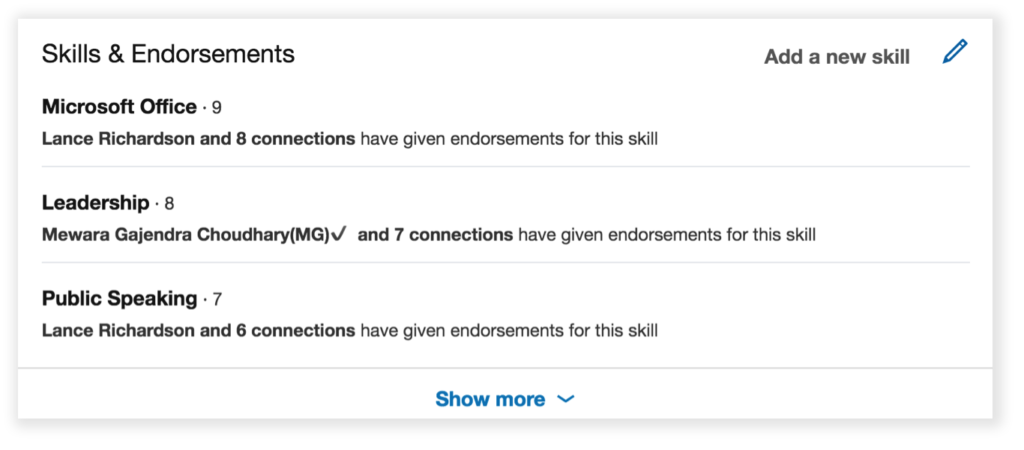The height and width of the screenshot is (450, 1024).
Task: Click the Skills & Endorsements heading
Action: (168, 54)
